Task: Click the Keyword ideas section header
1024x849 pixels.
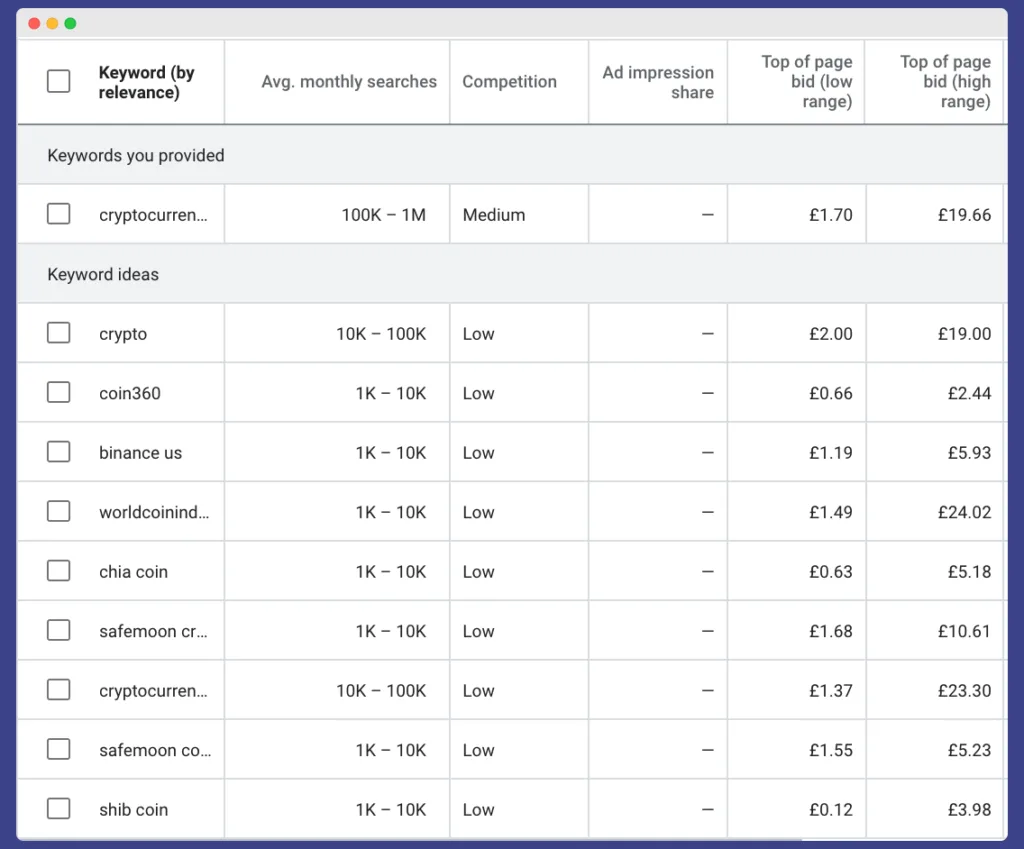Action: pyautogui.click(x=103, y=274)
